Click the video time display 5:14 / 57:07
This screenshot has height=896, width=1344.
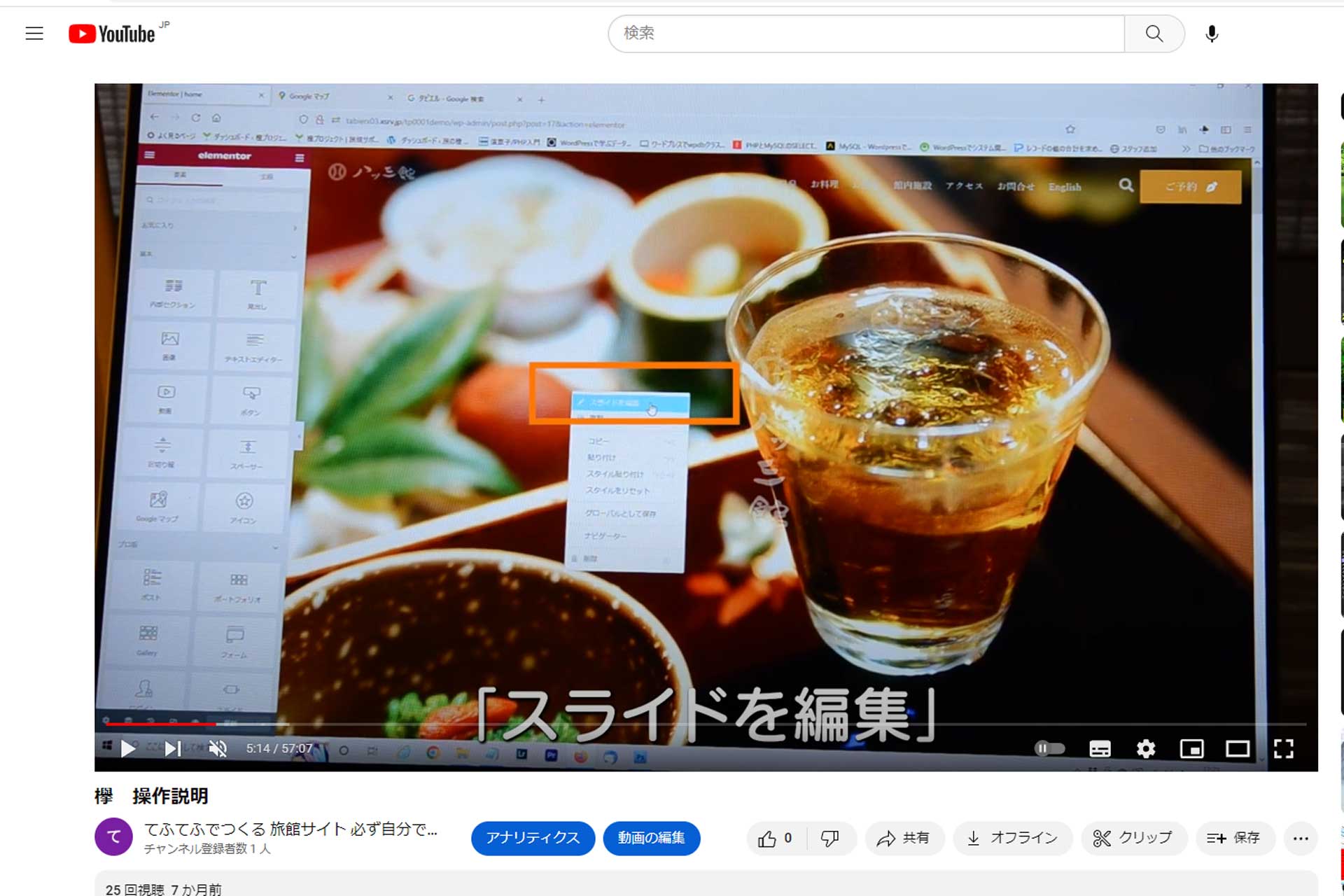279,749
